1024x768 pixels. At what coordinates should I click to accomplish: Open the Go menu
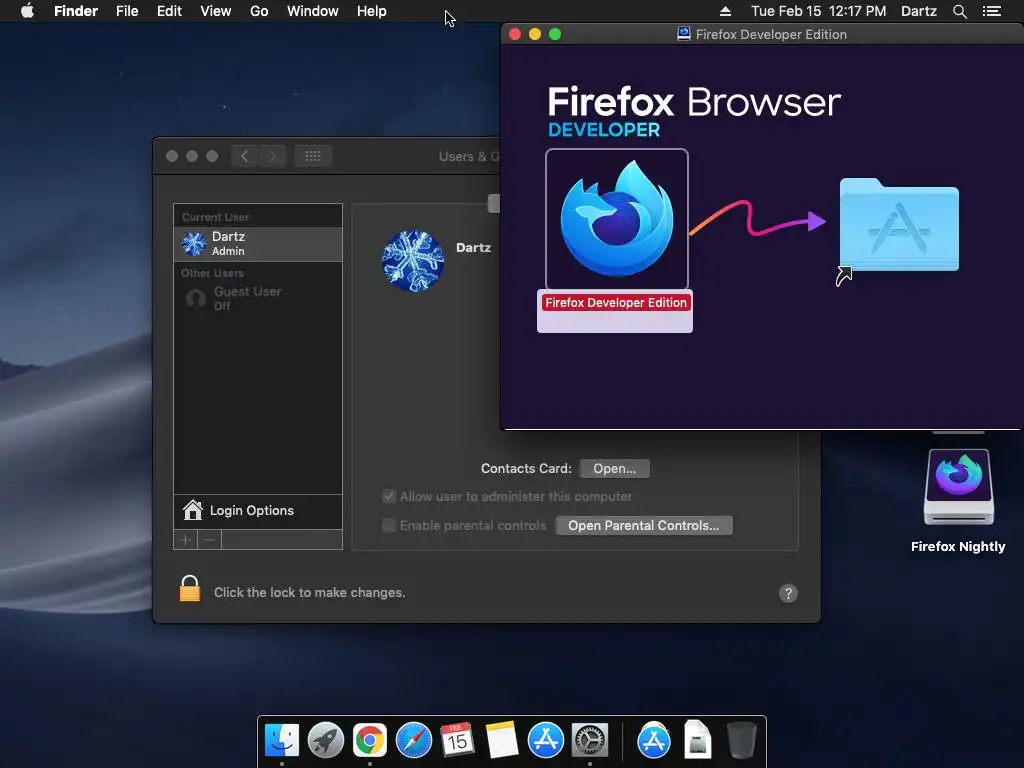pos(259,11)
